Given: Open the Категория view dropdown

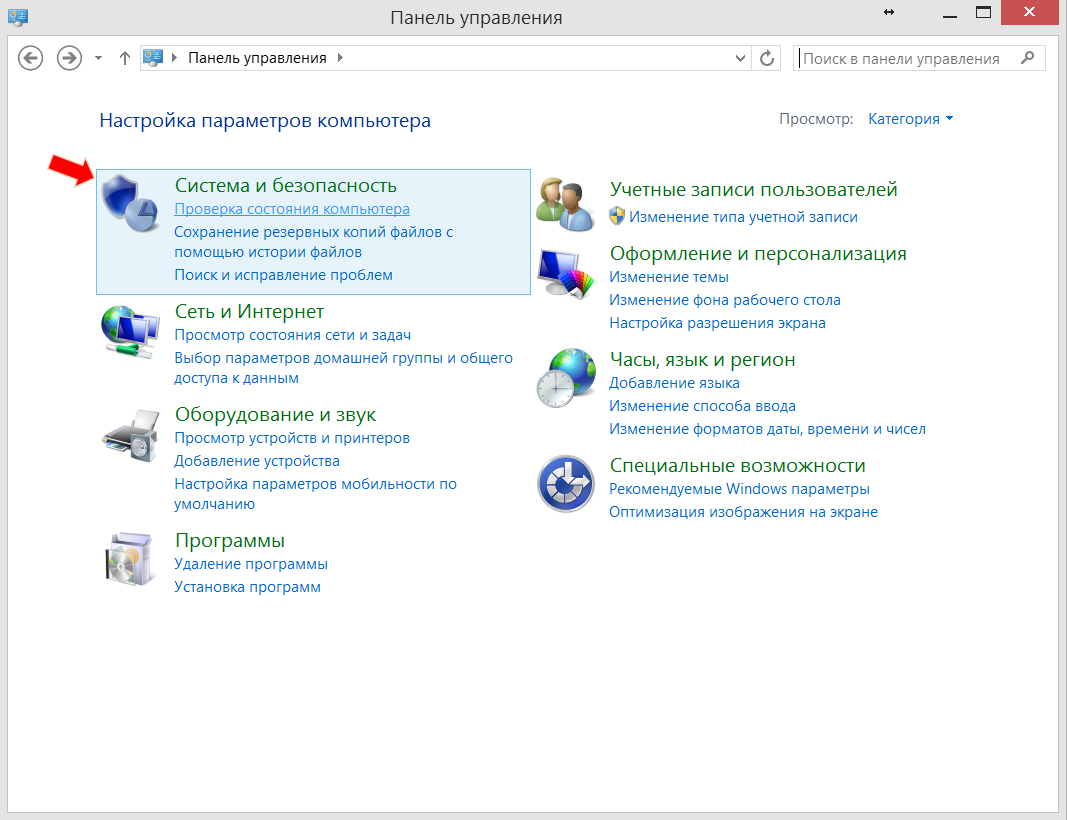Looking at the screenshot, I should 910,119.
